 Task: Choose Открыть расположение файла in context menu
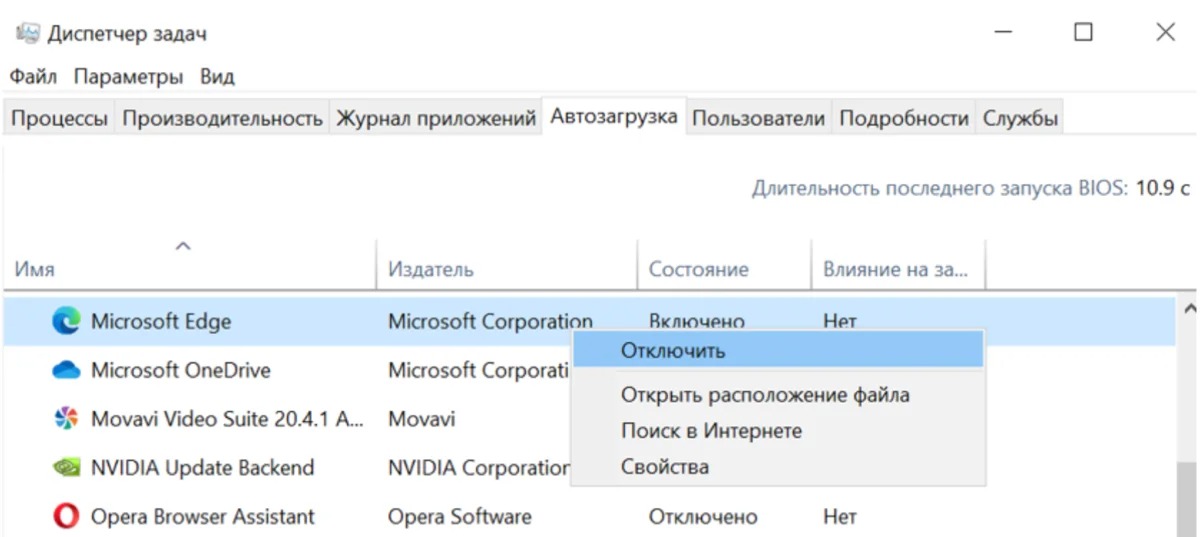point(777,395)
